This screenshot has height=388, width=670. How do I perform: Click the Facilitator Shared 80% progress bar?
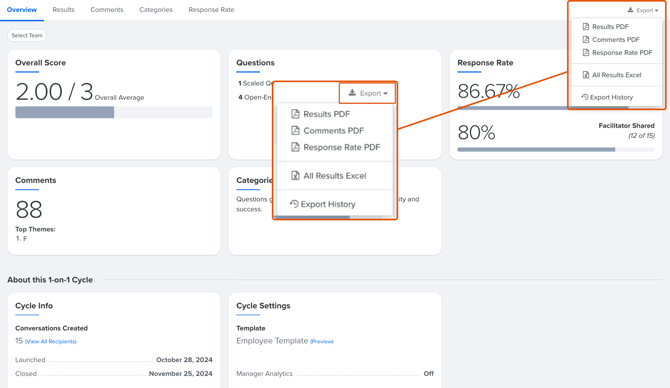555,150
